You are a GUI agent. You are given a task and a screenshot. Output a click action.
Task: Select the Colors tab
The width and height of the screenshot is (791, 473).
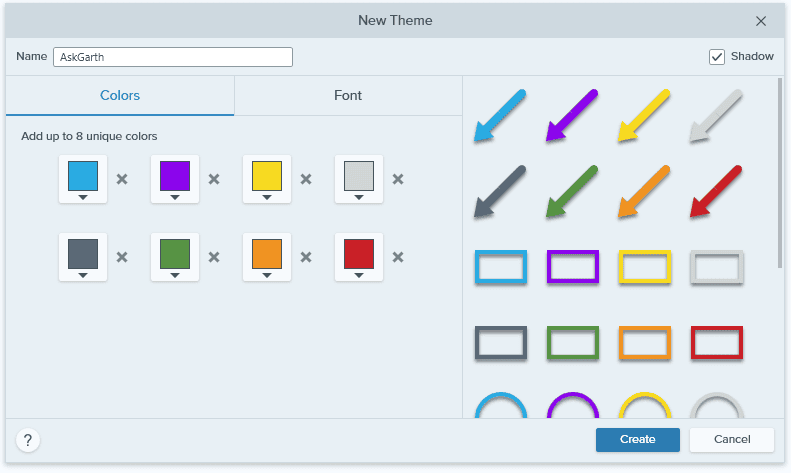(x=120, y=95)
